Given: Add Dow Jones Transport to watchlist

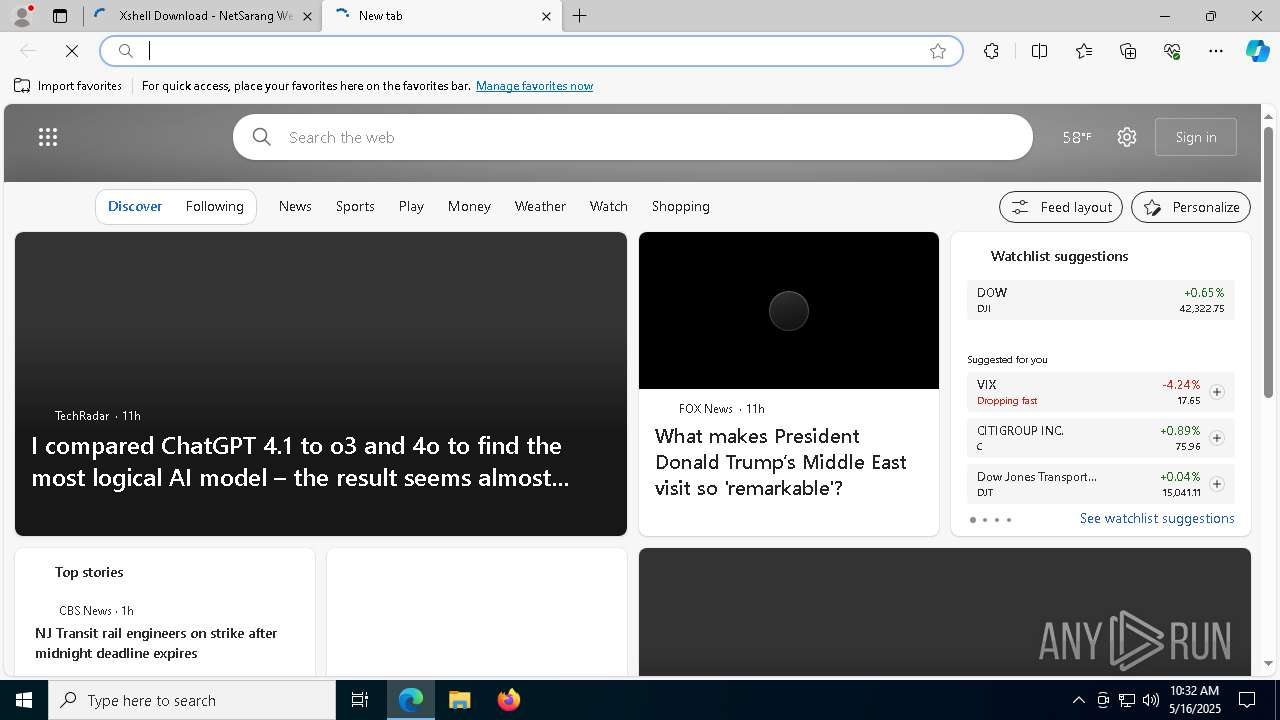Looking at the screenshot, I should (x=1217, y=484).
